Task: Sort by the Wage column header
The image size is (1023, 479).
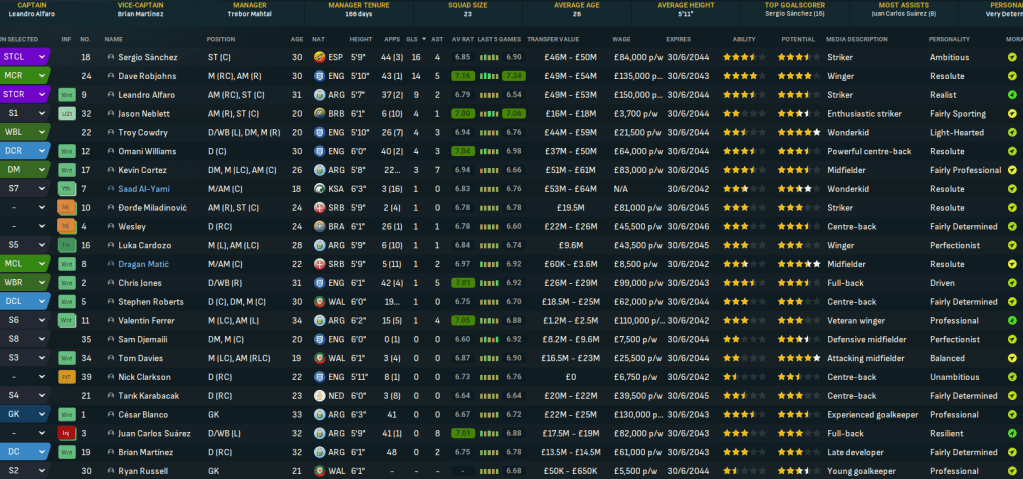Action: tap(621, 39)
